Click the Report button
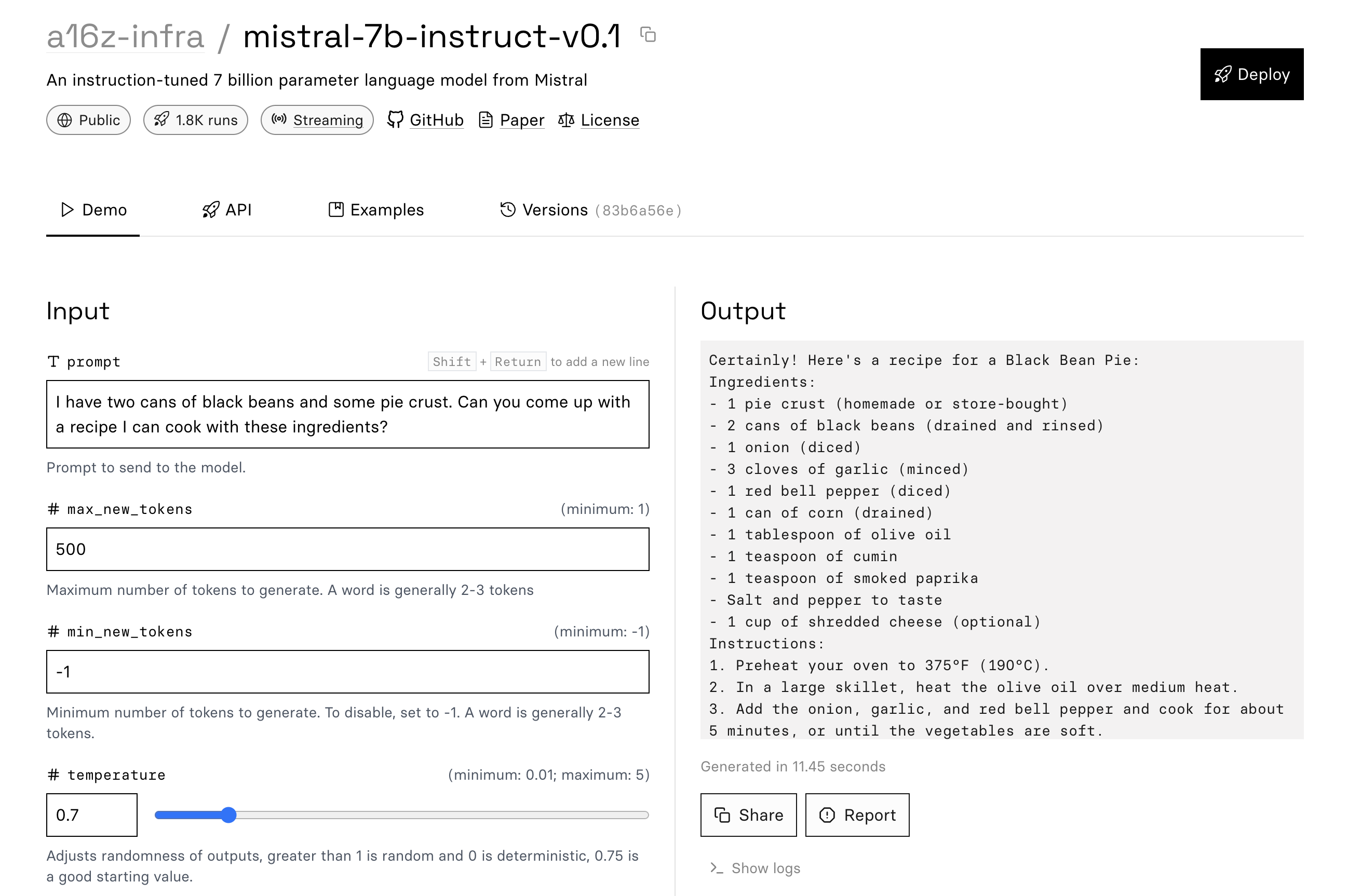 [856, 815]
